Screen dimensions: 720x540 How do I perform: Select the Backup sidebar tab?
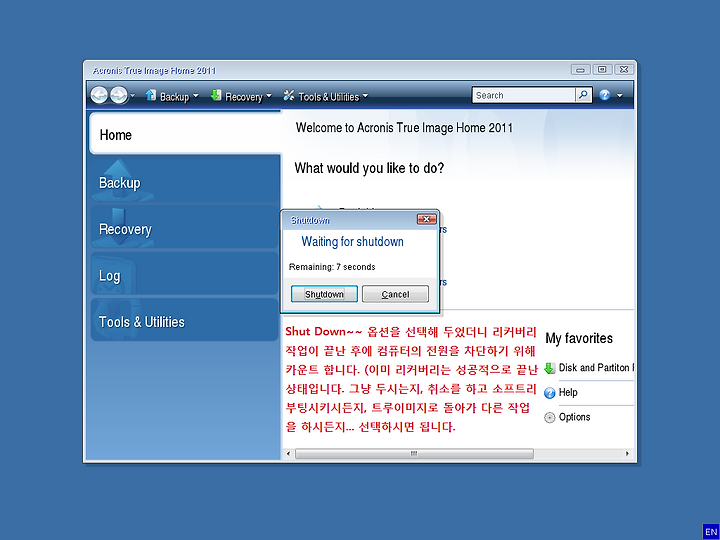(x=185, y=181)
